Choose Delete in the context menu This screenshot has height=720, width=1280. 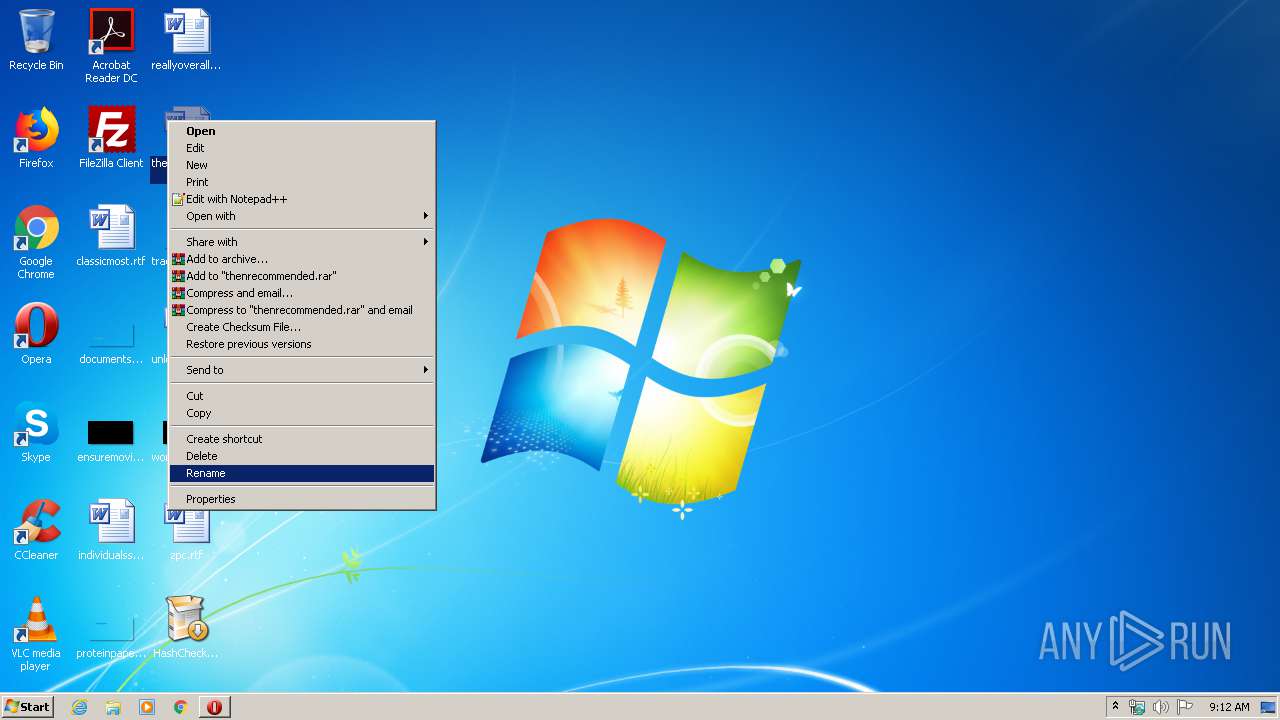click(302, 456)
